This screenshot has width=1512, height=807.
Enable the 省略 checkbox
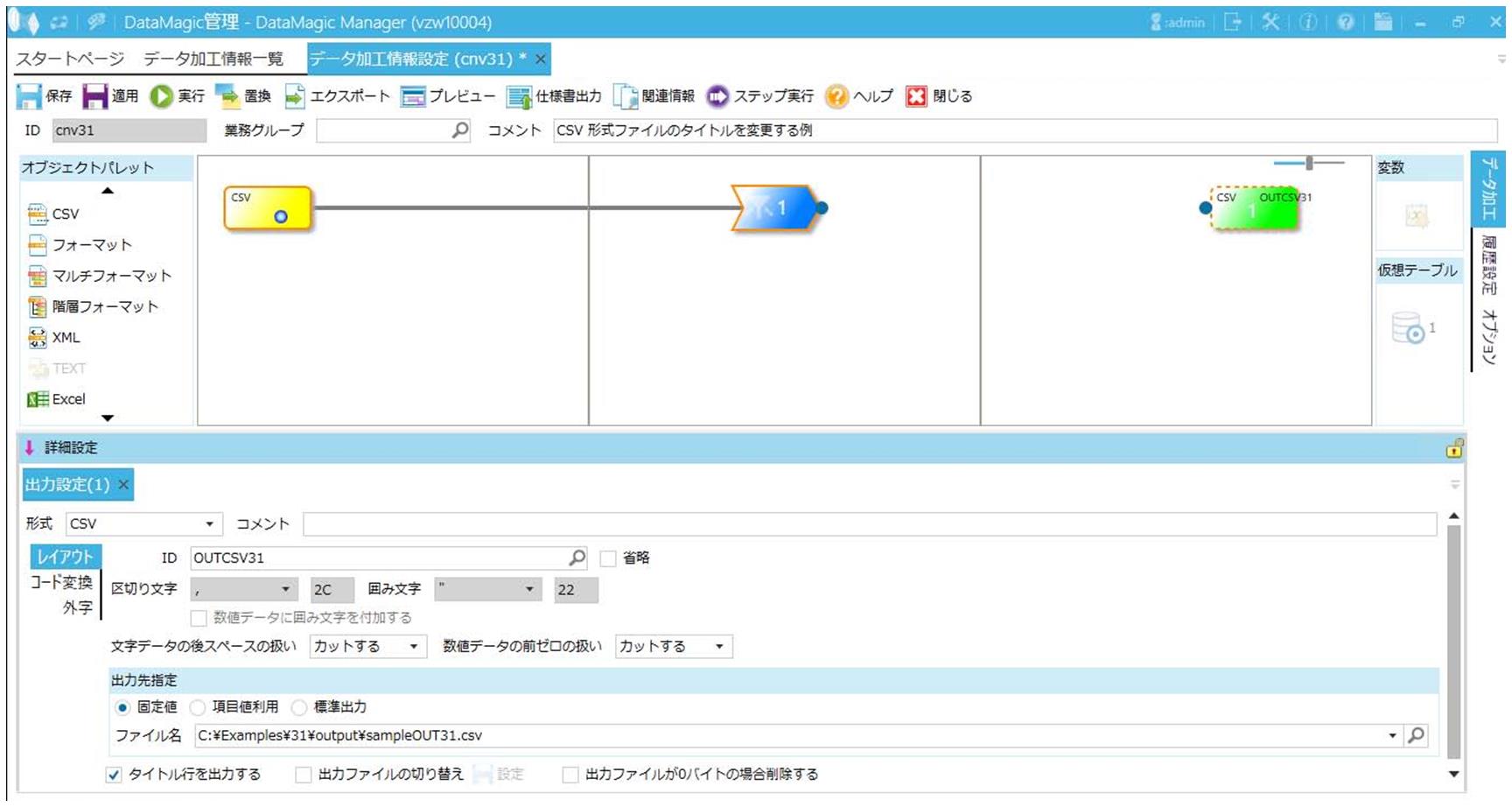pyautogui.click(x=608, y=558)
